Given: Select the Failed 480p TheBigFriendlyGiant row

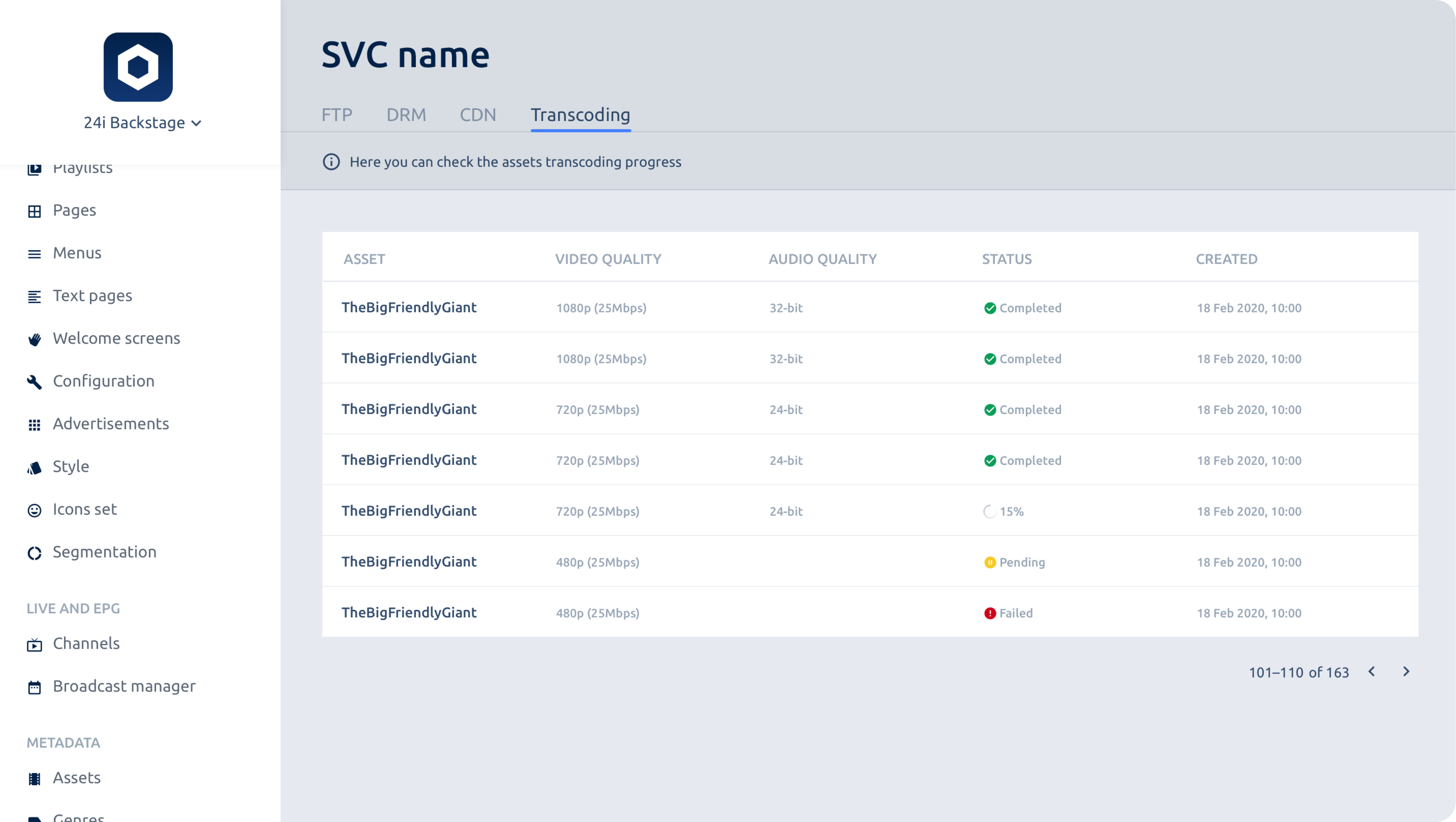Looking at the screenshot, I should (x=869, y=612).
